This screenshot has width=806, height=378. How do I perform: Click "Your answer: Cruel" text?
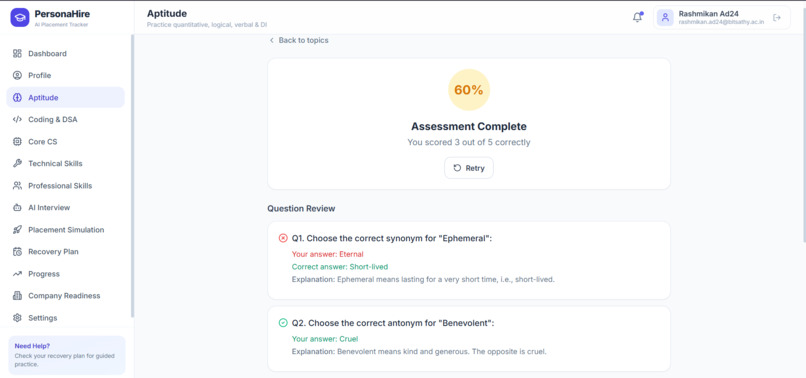325,339
